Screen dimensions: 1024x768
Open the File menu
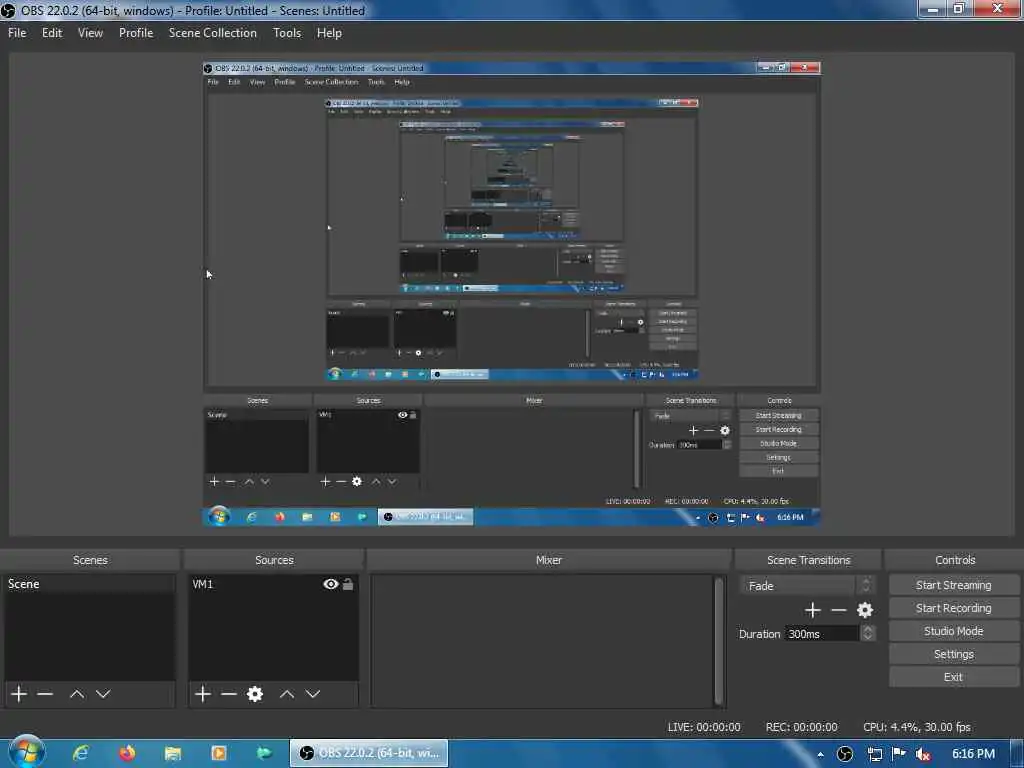(17, 33)
